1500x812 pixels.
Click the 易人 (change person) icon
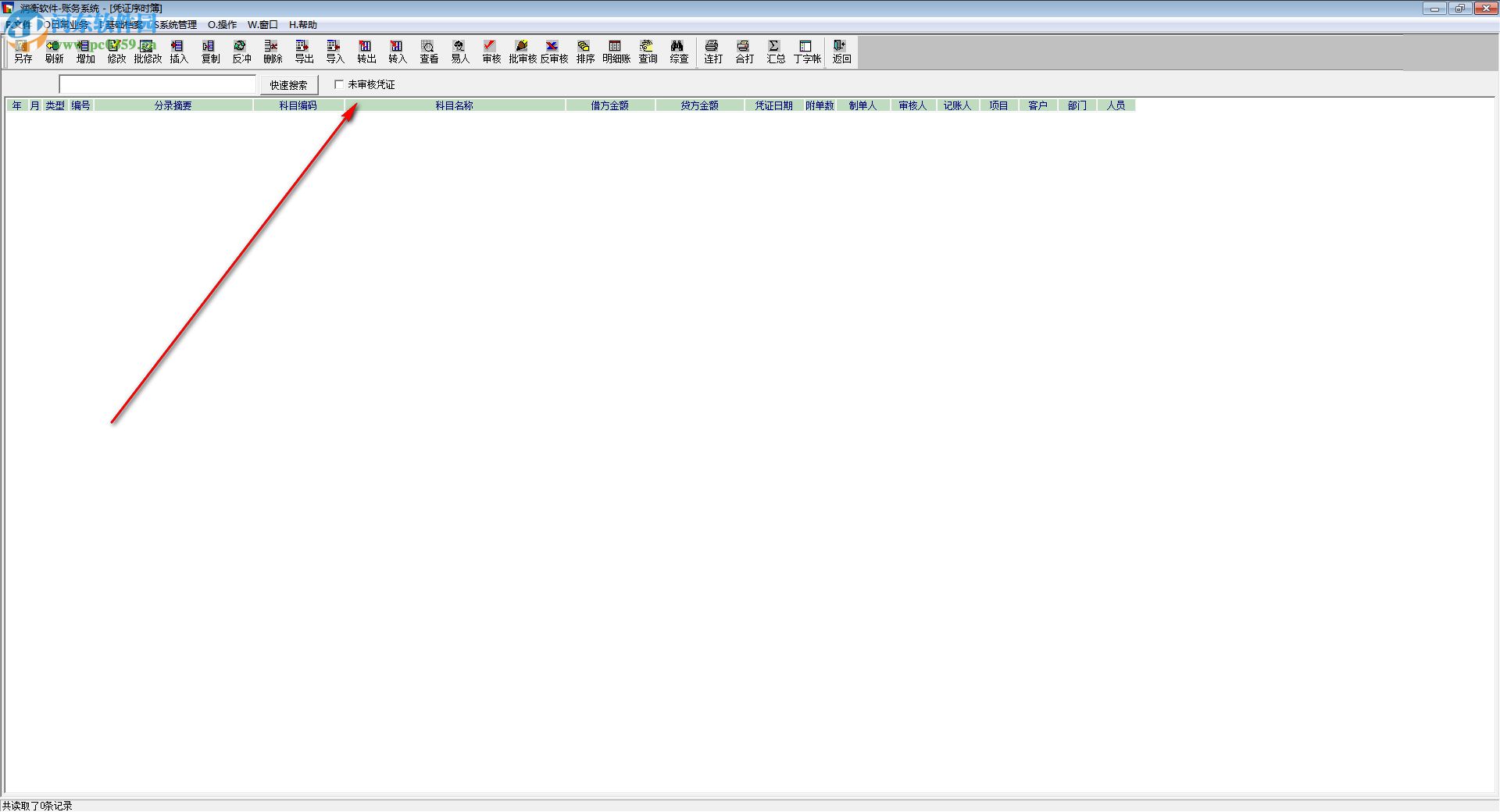pyautogui.click(x=460, y=52)
